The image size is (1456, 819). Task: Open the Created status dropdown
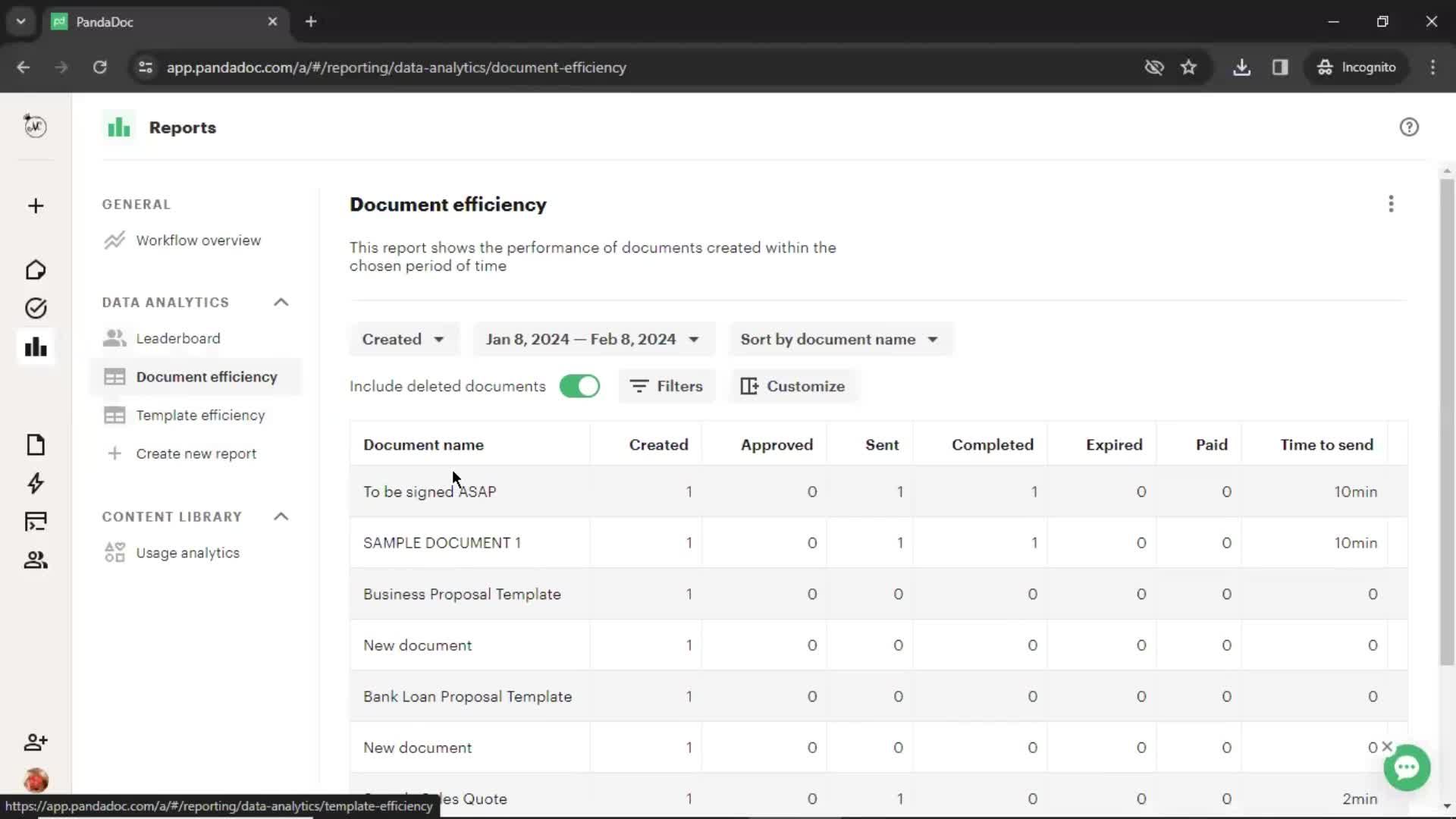point(403,339)
